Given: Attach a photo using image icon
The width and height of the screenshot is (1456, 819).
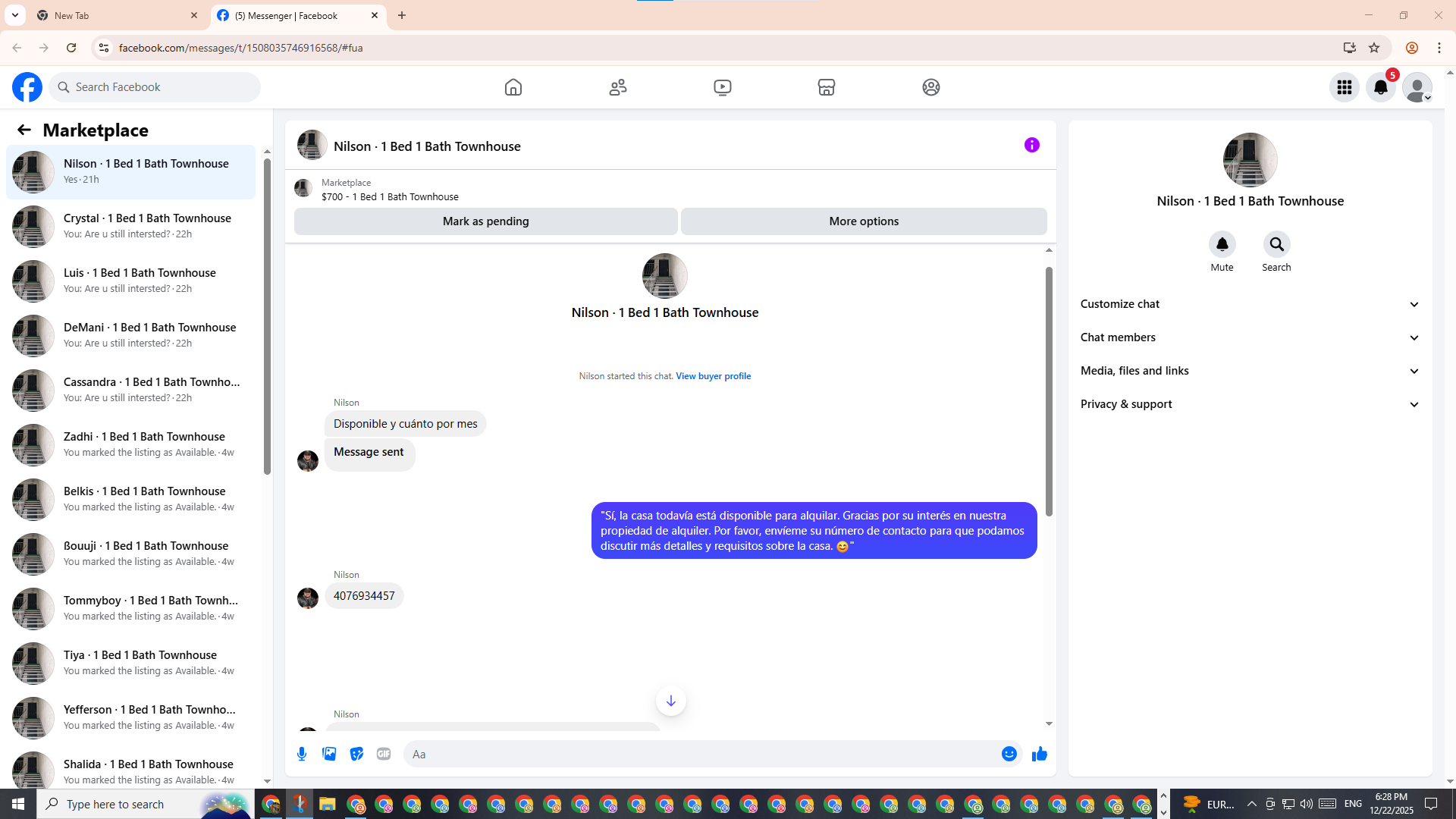Looking at the screenshot, I should [x=329, y=754].
